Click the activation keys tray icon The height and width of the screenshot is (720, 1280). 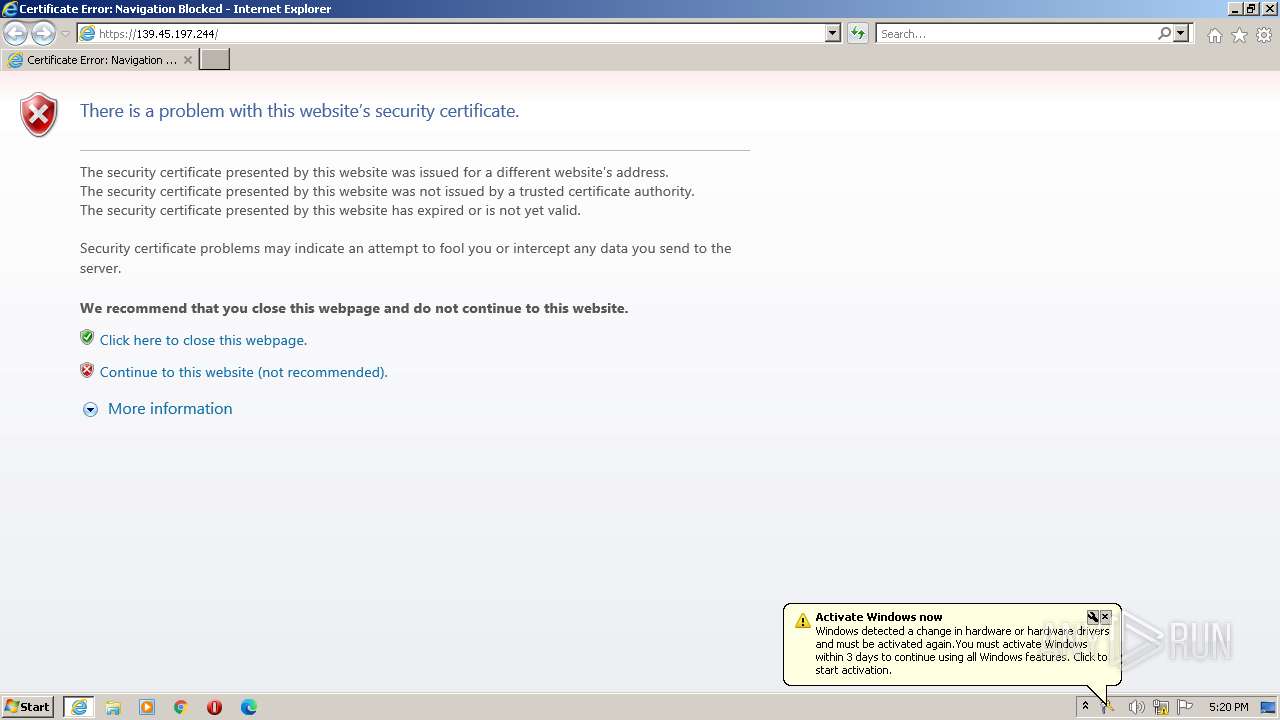tap(1108, 707)
